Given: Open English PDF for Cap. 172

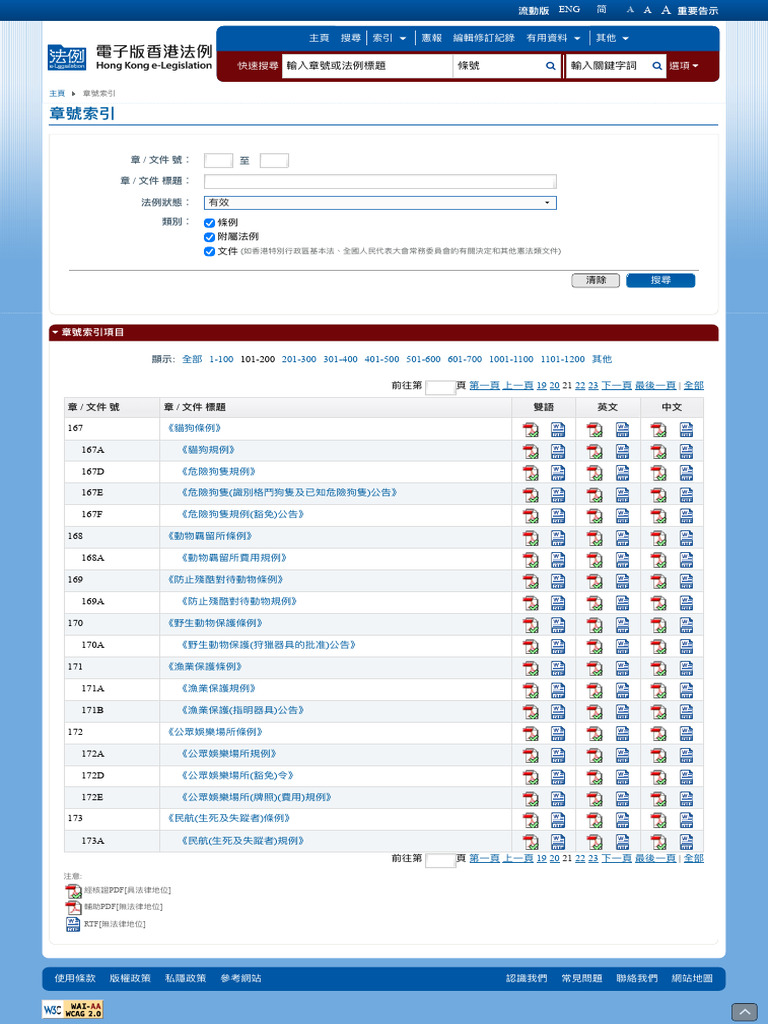Looking at the screenshot, I should click(594, 733).
